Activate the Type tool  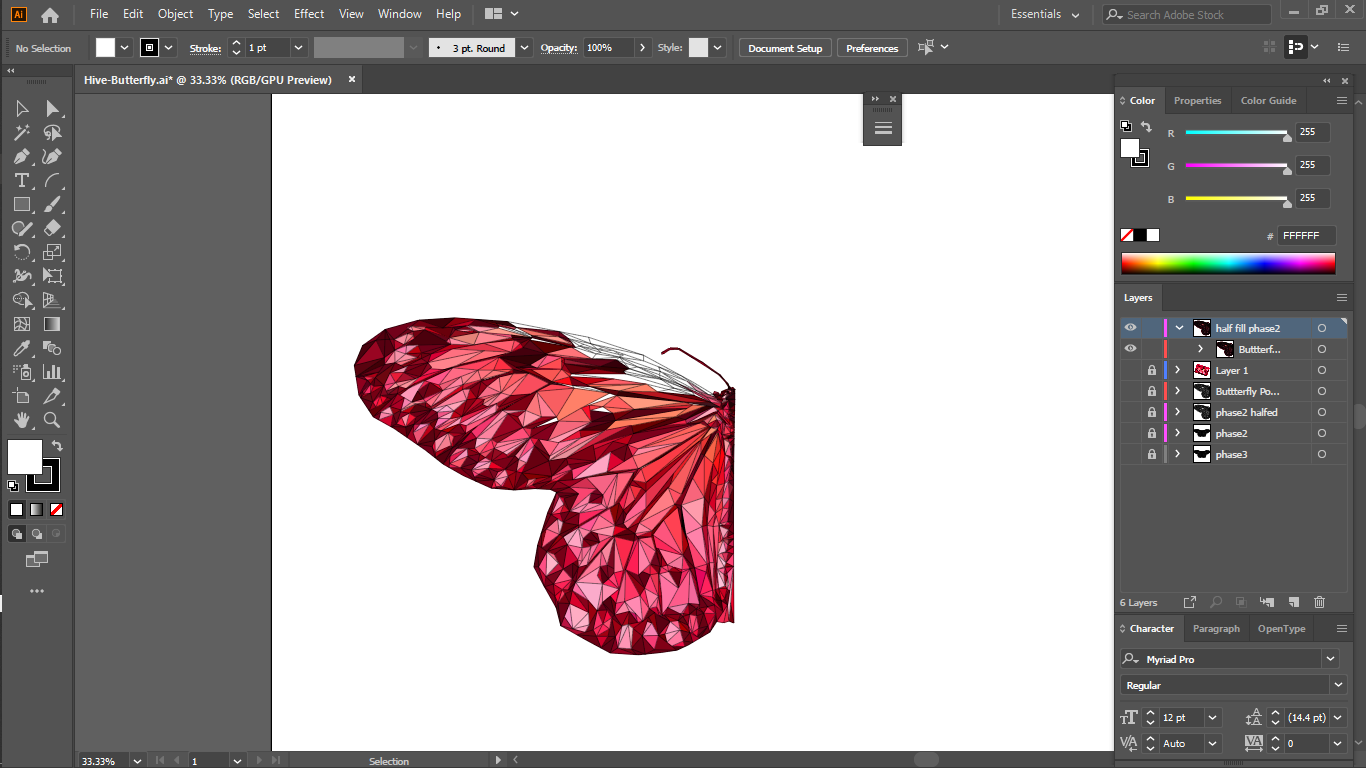(22, 180)
